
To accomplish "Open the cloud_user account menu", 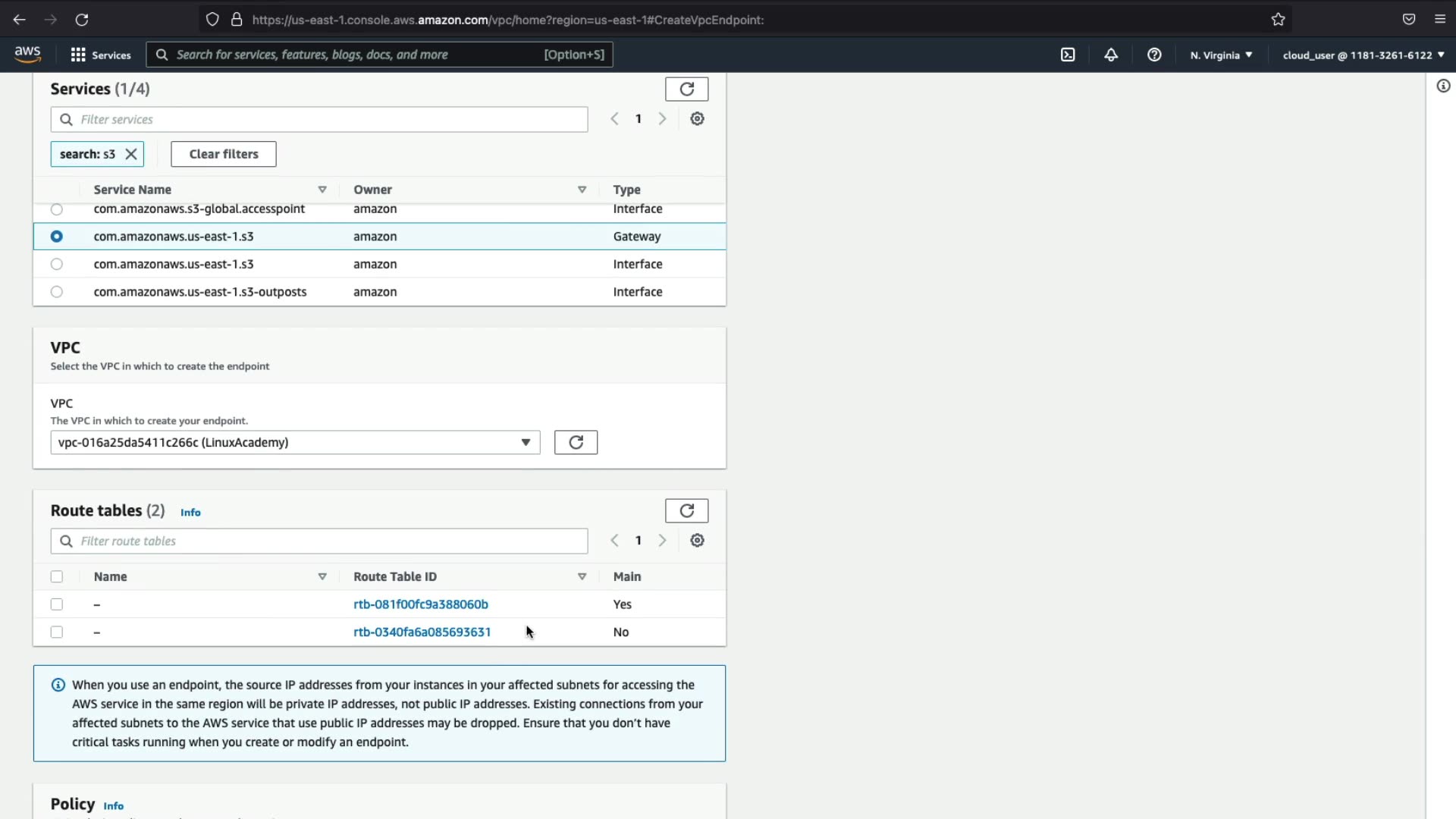I will [x=1363, y=55].
